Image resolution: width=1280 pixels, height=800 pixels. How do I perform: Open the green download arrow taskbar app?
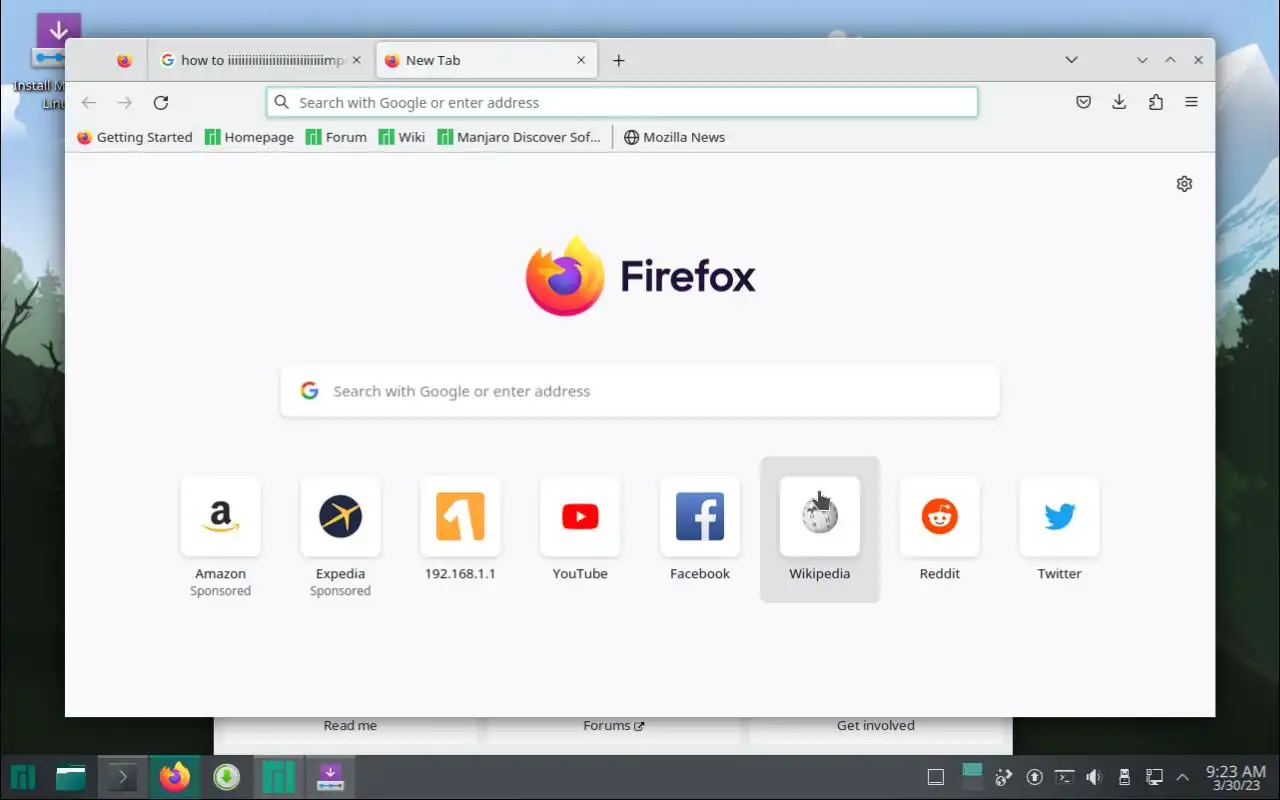click(x=227, y=776)
